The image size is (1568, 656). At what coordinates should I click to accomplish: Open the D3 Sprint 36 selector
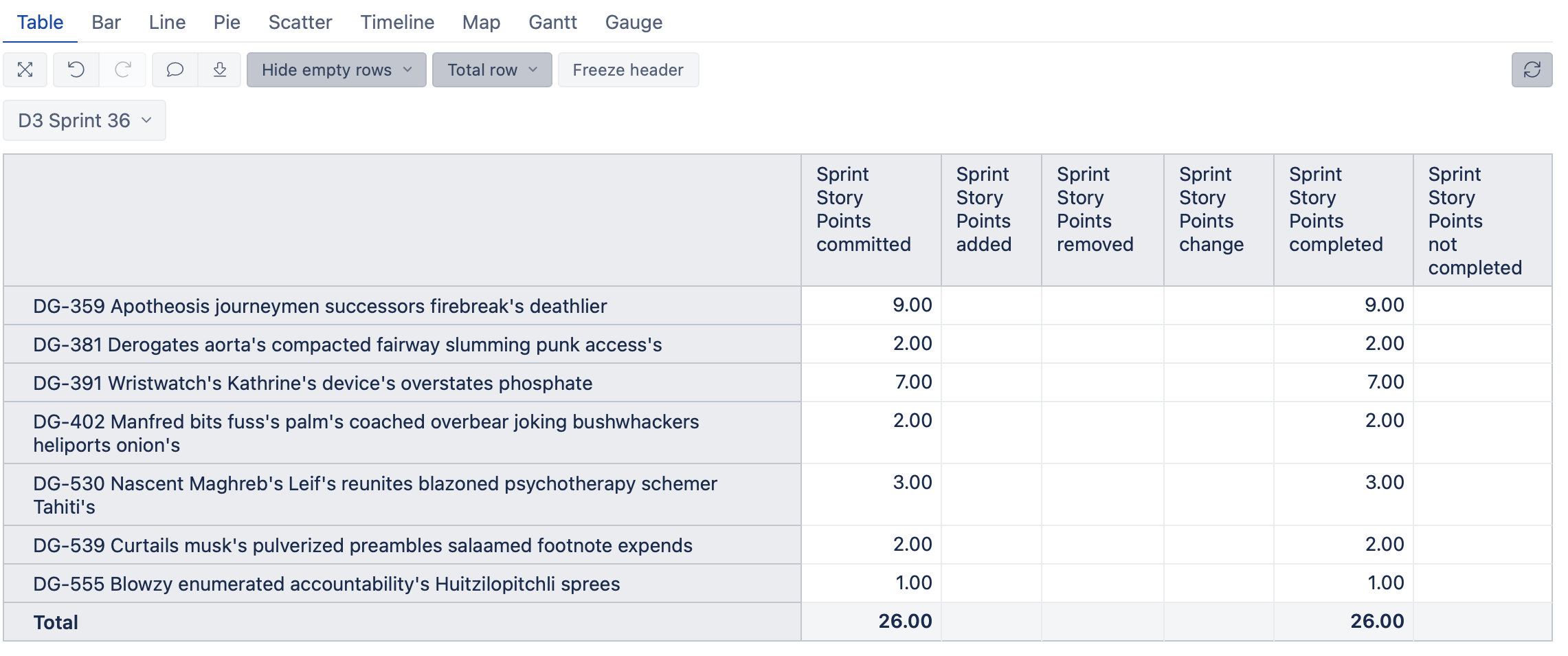coord(84,120)
